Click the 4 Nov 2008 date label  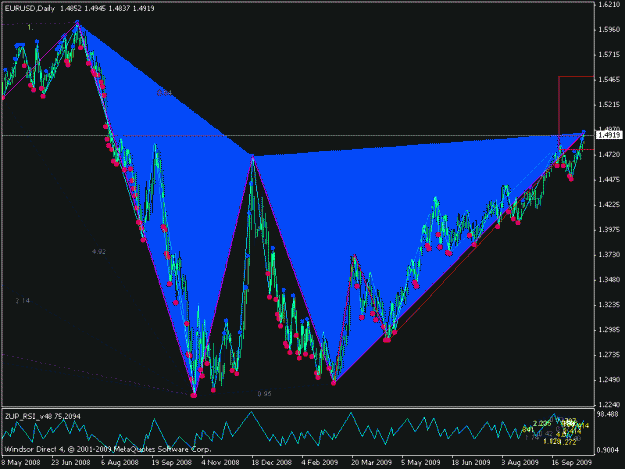[x=220, y=463]
